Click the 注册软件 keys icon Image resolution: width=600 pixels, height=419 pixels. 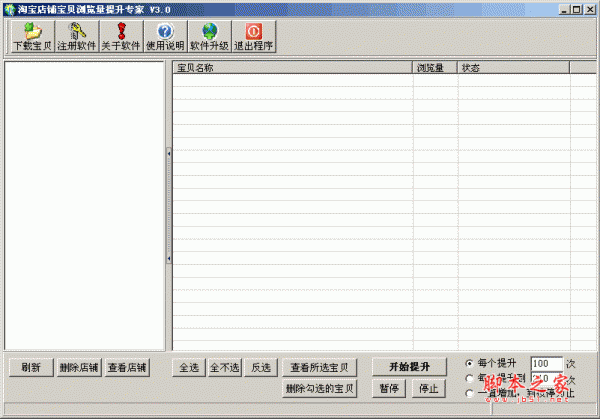77,36
